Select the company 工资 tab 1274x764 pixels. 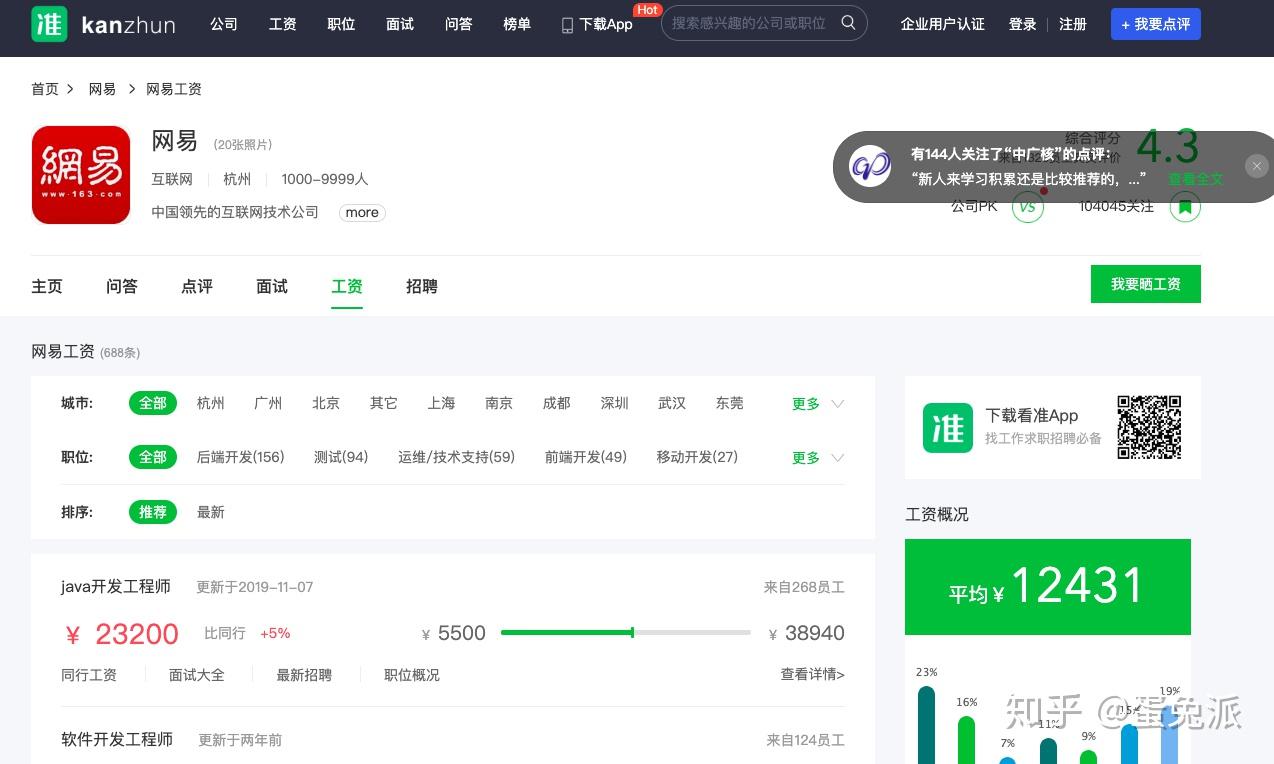347,287
